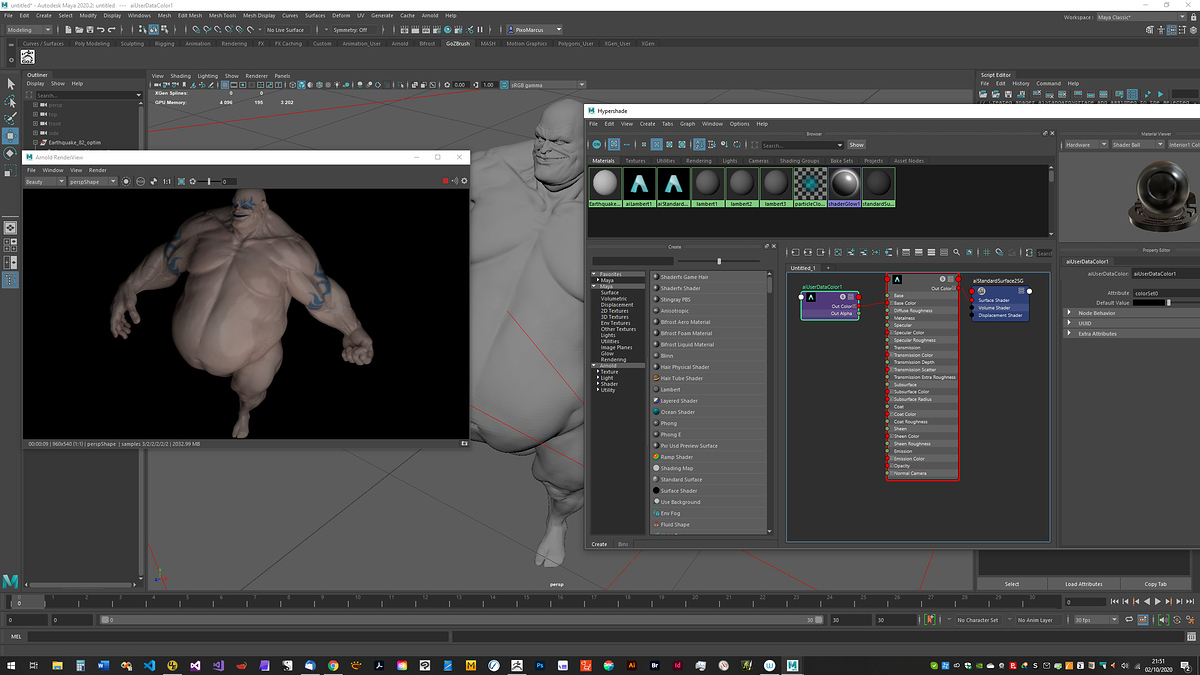Open the Graph menu in Hypershade
This screenshot has height=675, width=1200.
coord(687,124)
